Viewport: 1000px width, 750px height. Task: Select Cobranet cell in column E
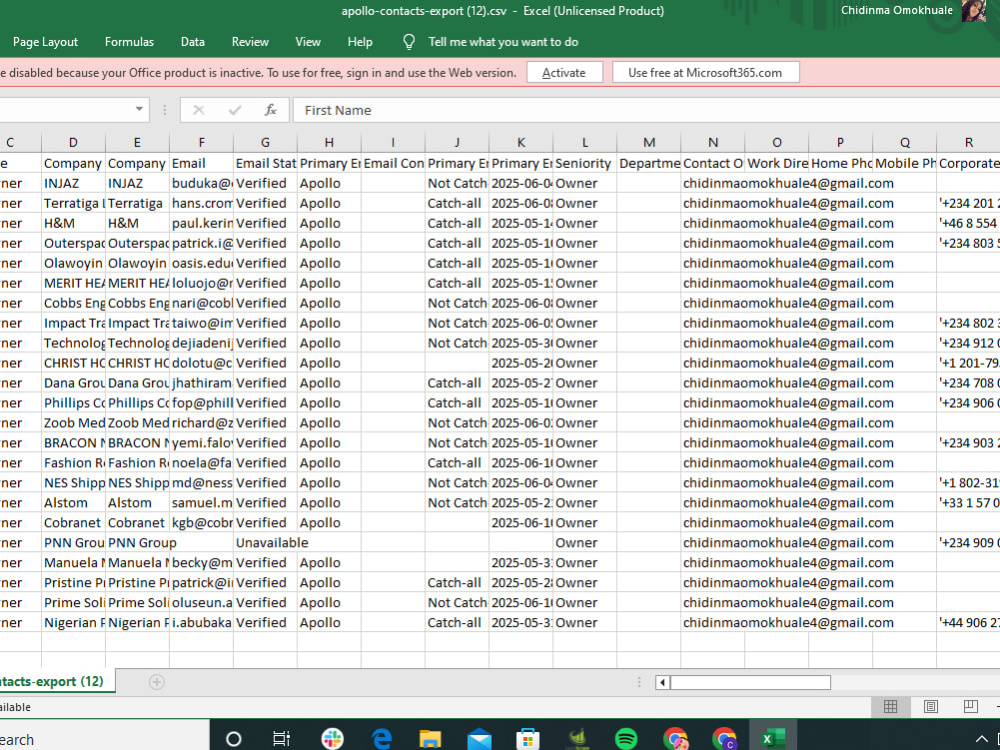137,523
